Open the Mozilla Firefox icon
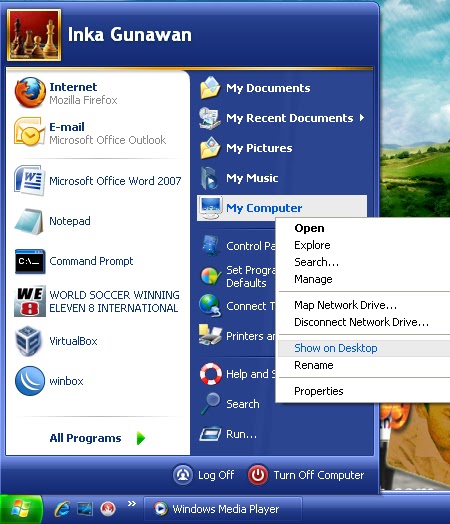The image size is (450, 524). click(x=30, y=93)
